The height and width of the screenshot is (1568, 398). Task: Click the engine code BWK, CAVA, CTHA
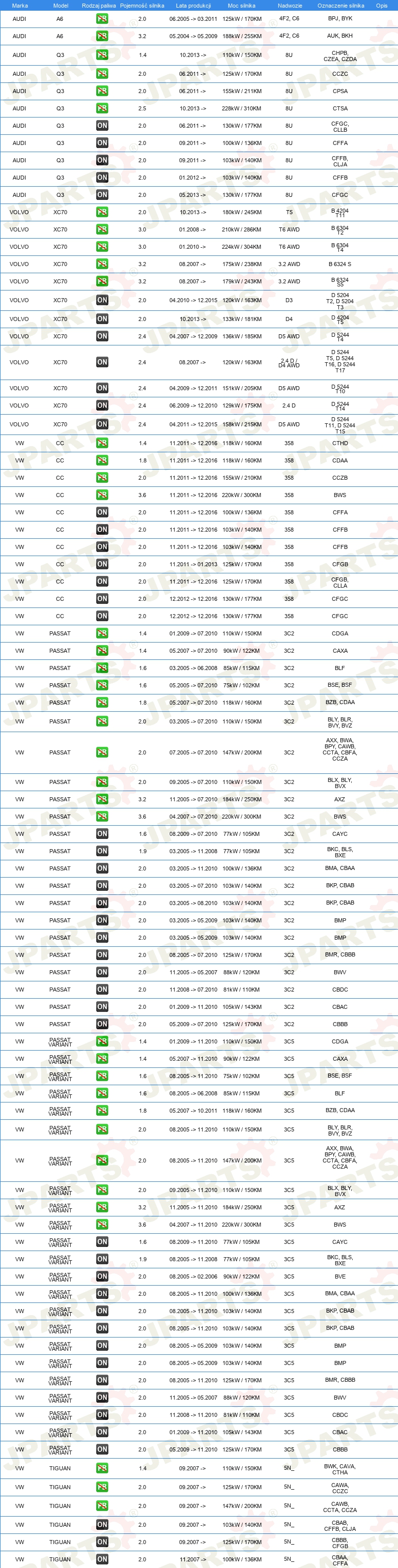(339, 1469)
